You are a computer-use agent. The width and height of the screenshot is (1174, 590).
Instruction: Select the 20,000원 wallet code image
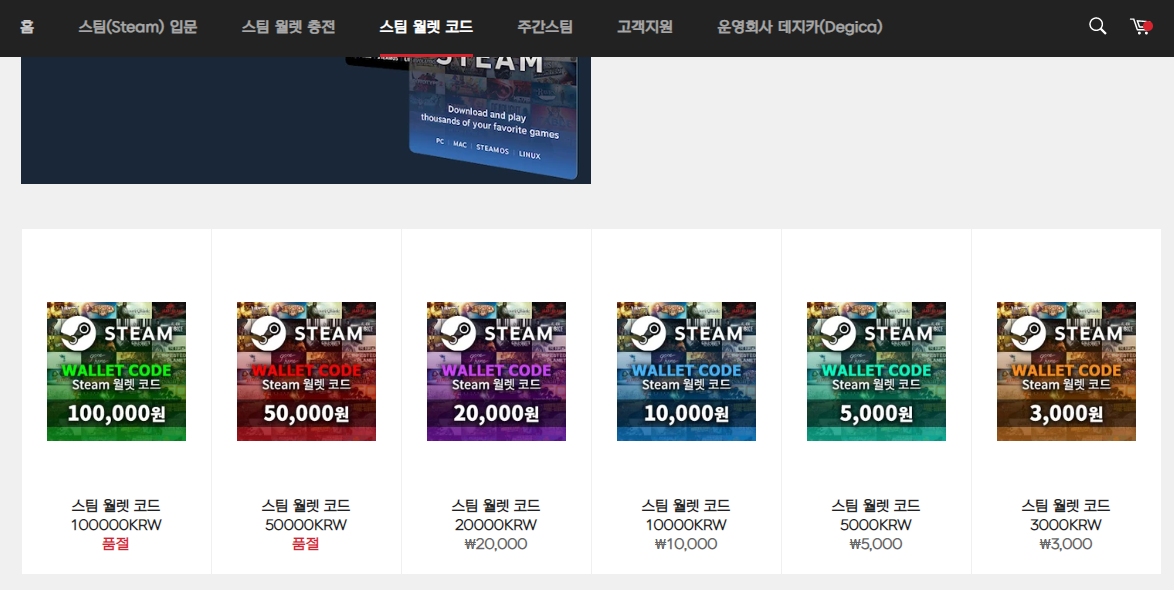point(496,371)
